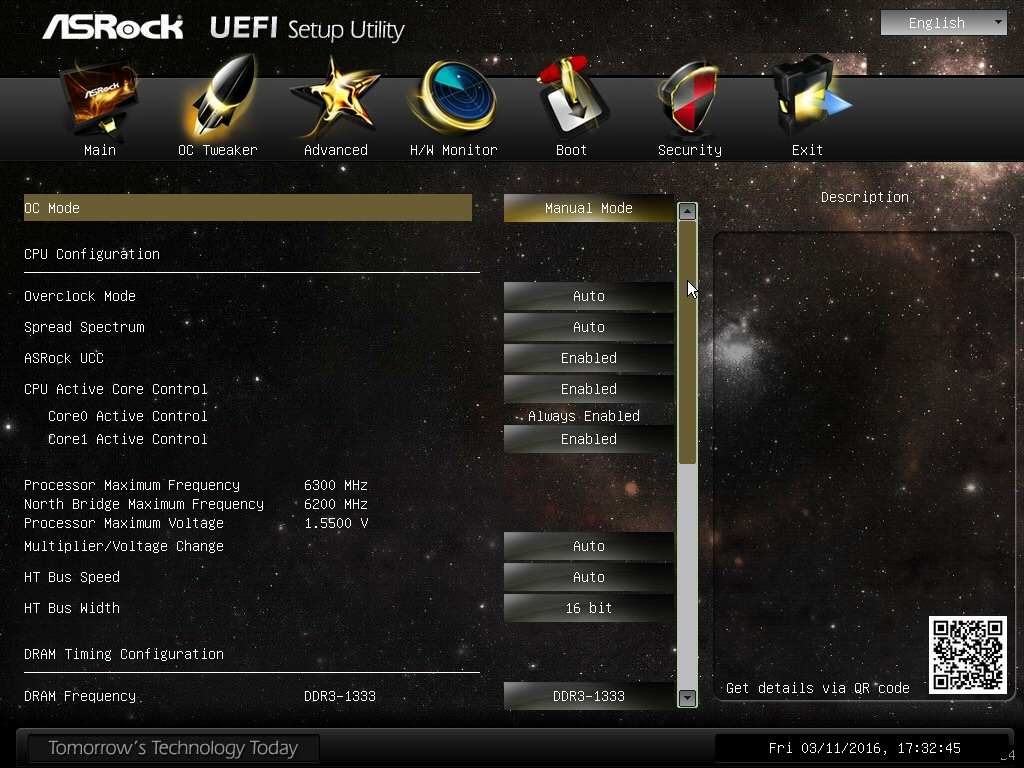The width and height of the screenshot is (1024, 768).
Task: Select Core0 Active Control label
Action: tap(127, 416)
